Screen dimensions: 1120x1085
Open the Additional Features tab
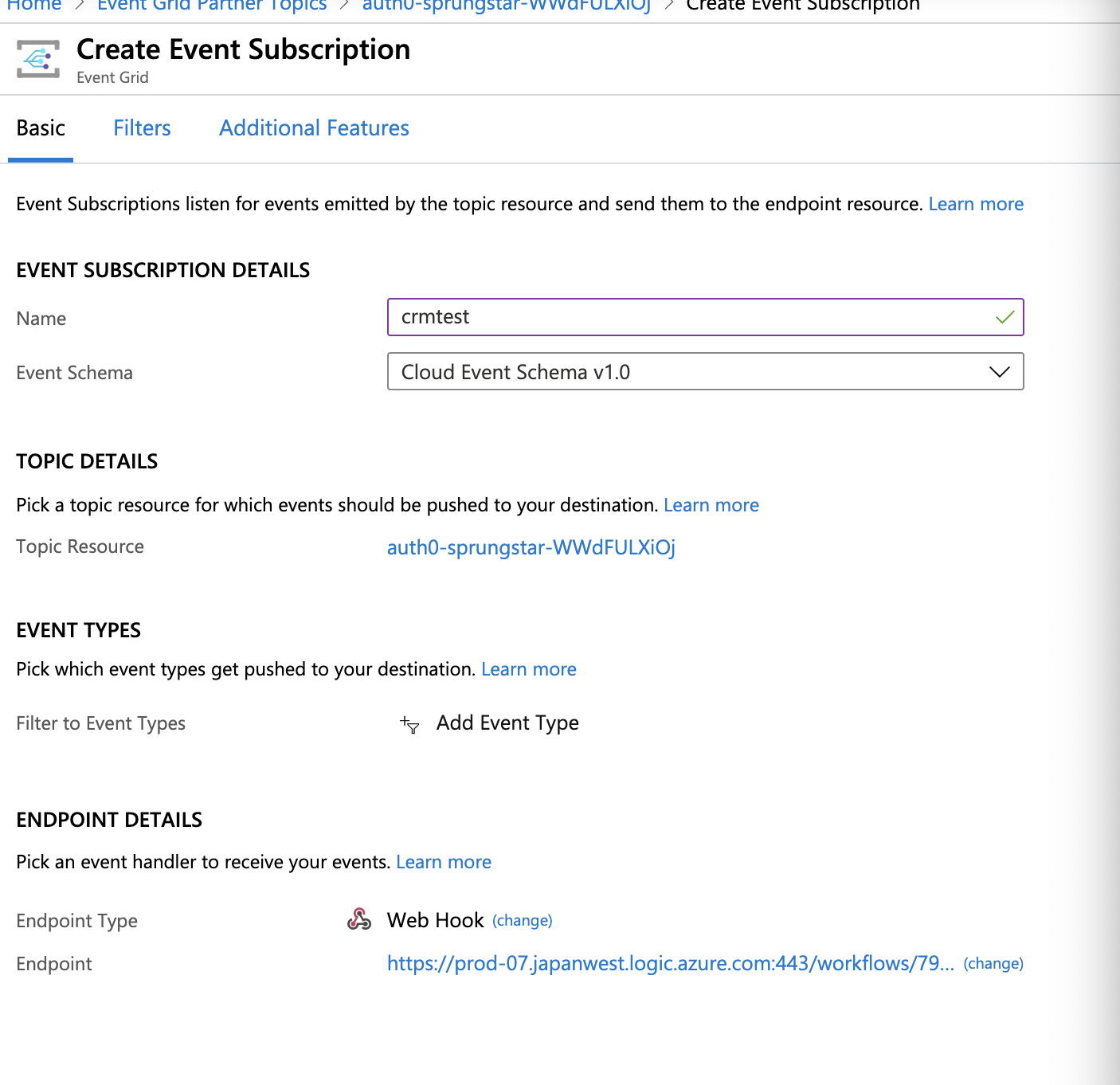(x=314, y=128)
